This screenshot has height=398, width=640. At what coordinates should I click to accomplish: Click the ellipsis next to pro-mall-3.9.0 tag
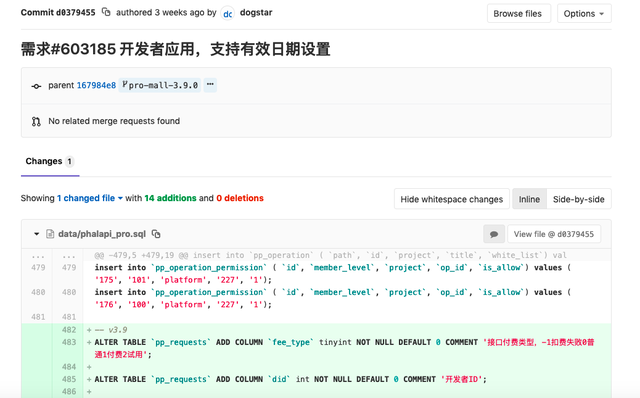[210, 84]
